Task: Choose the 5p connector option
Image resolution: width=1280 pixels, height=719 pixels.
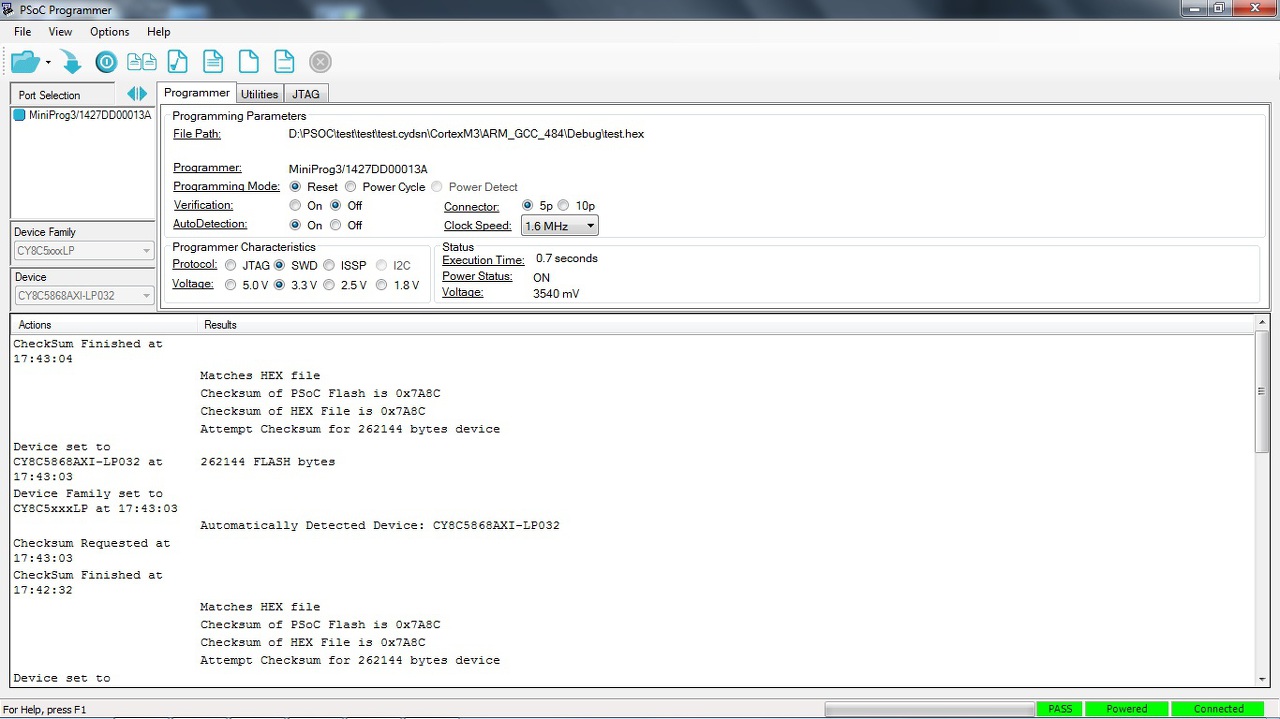Action: 527,206
